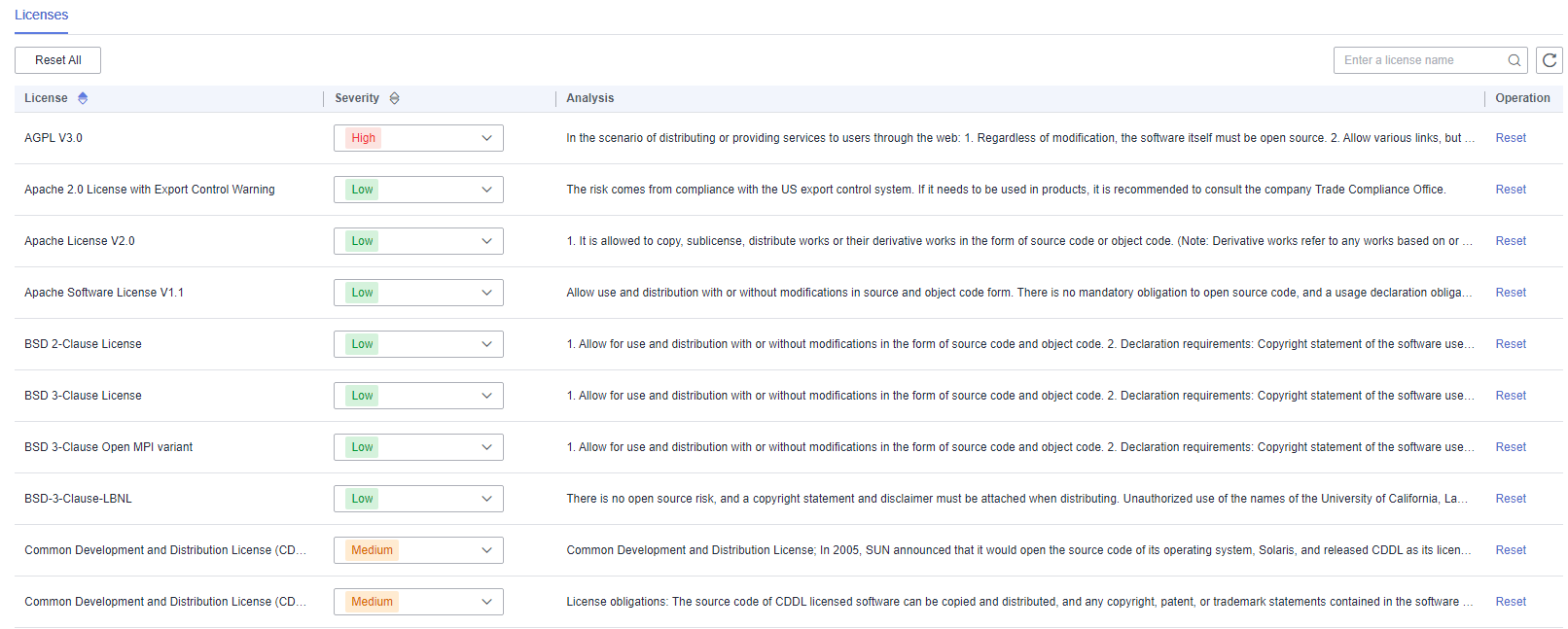Select the Apache Software License V1.1 name
This screenshot has height=629, width=1568.
[x=104, y=293]
